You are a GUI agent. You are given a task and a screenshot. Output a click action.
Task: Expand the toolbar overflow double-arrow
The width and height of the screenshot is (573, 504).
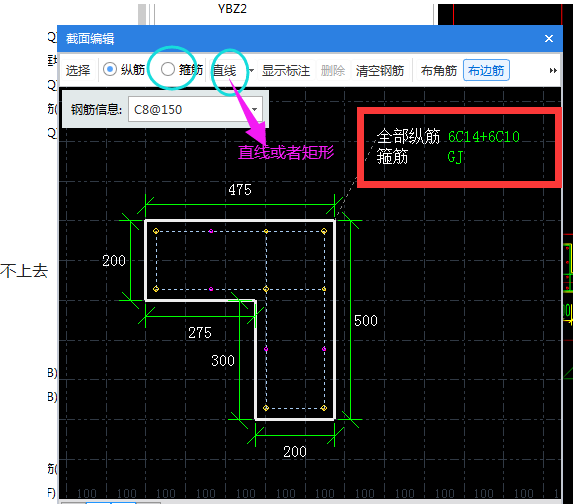coord(553,71)
